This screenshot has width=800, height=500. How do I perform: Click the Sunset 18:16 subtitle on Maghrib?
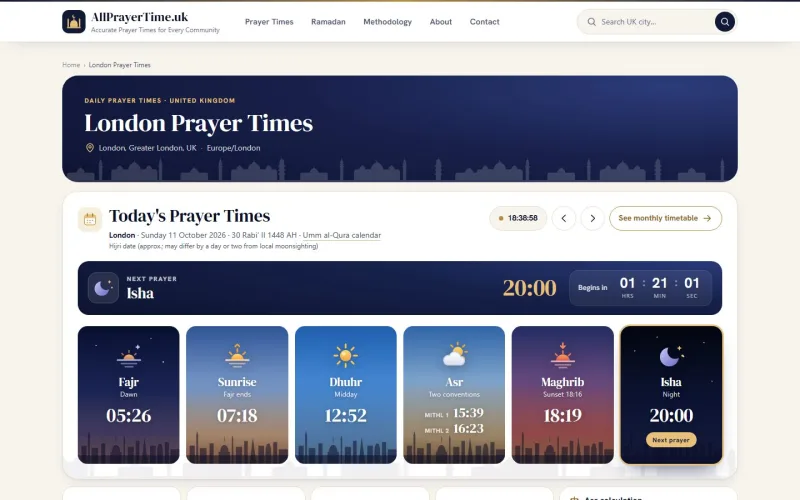[x=562, y=394]
